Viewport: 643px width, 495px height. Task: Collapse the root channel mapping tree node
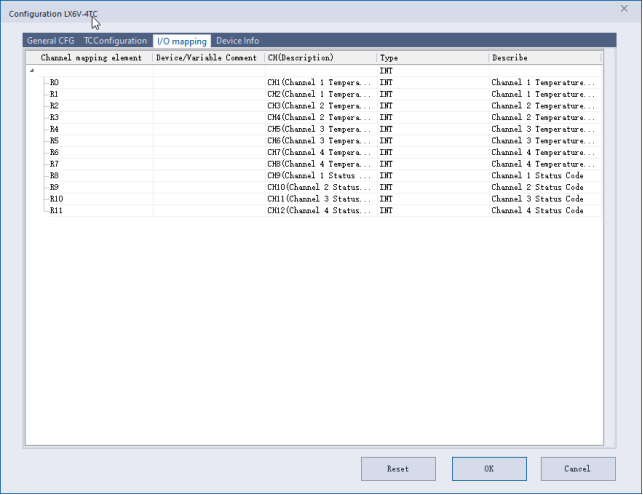pos(32,71)
